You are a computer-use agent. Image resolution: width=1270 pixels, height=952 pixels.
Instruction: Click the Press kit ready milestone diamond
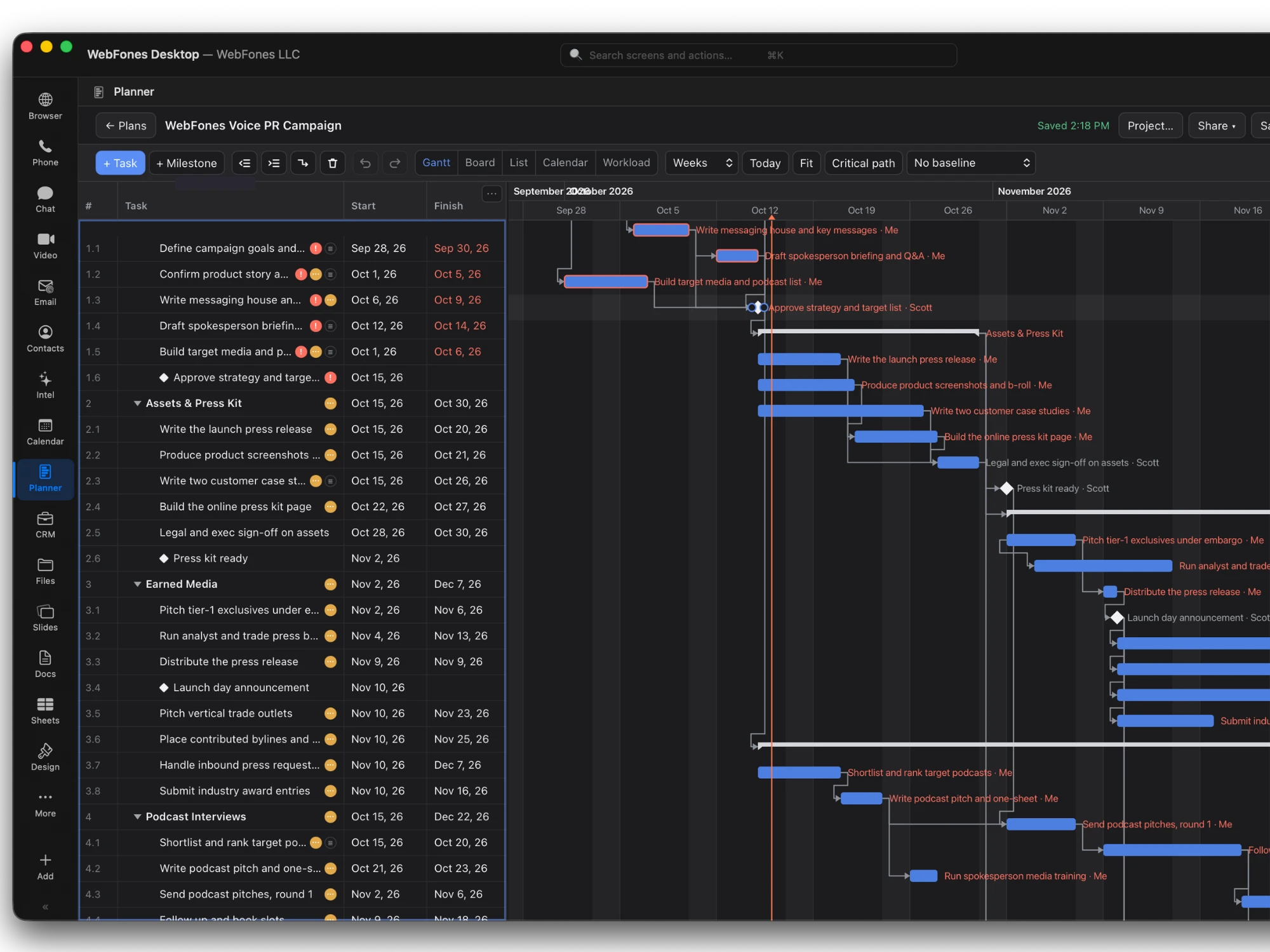(x=1006, y=489)
